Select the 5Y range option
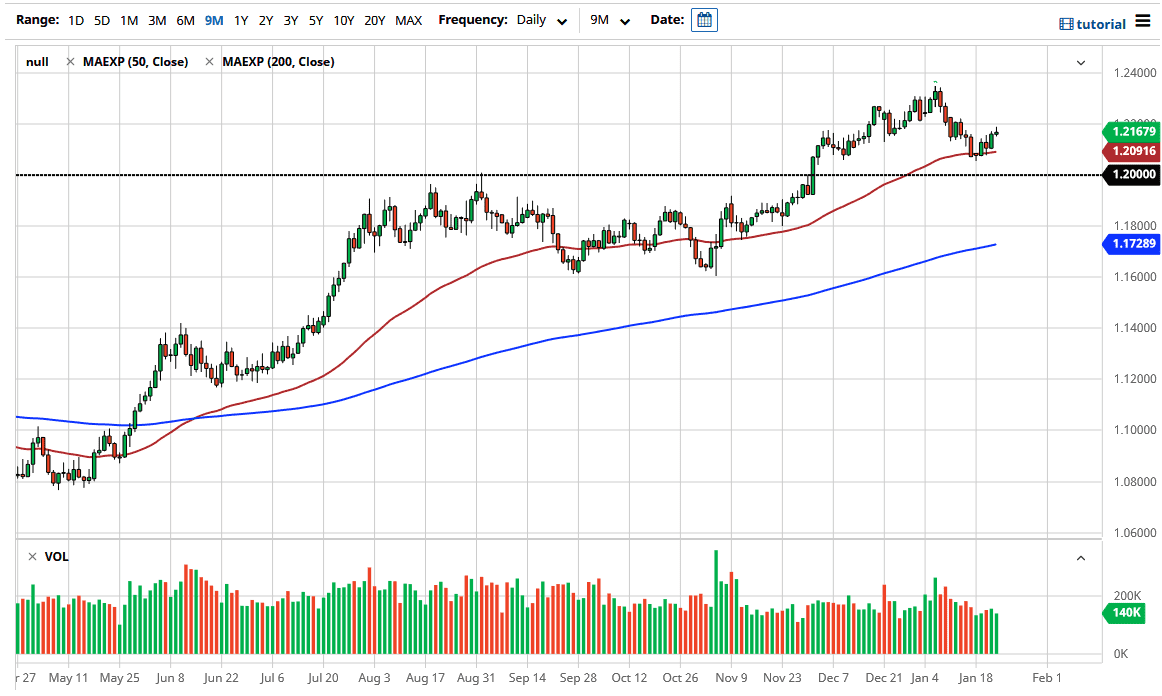This screenshot has width=1162, height=696. coord(316,19)
